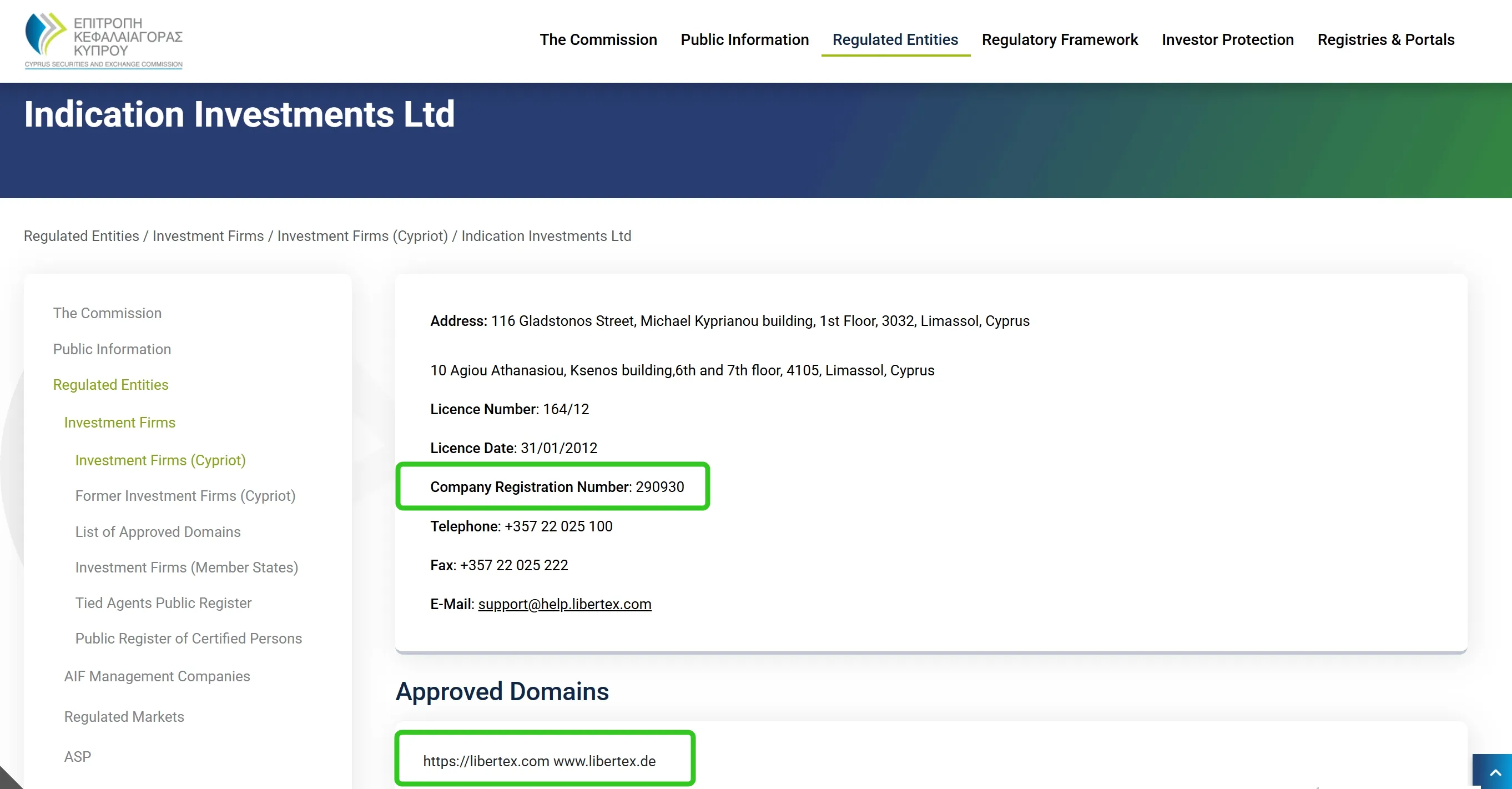Open The Commission top menu
1512x789 pixels.
tap(598, 39)
